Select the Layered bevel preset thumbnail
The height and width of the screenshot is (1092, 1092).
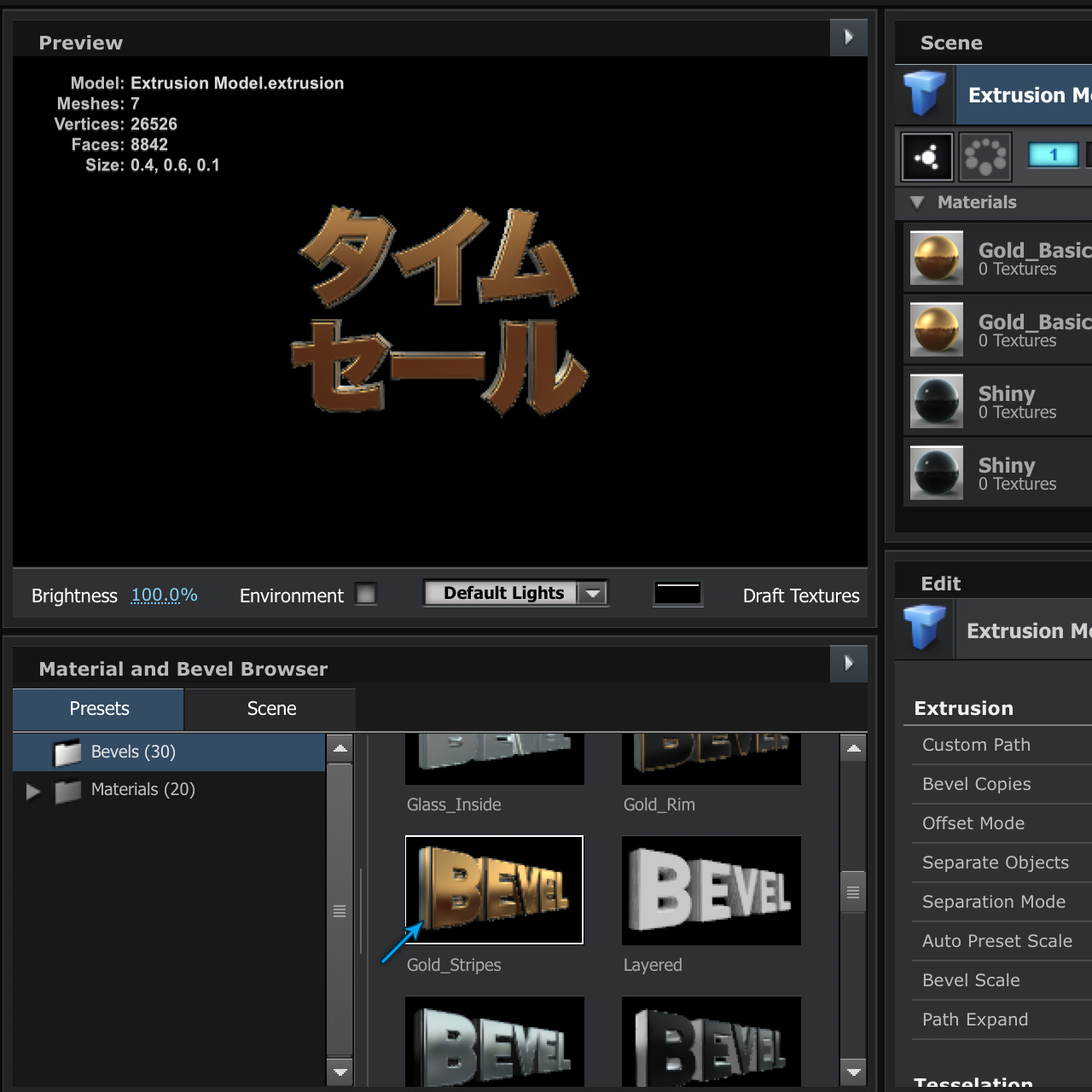[x=711, y=890]
